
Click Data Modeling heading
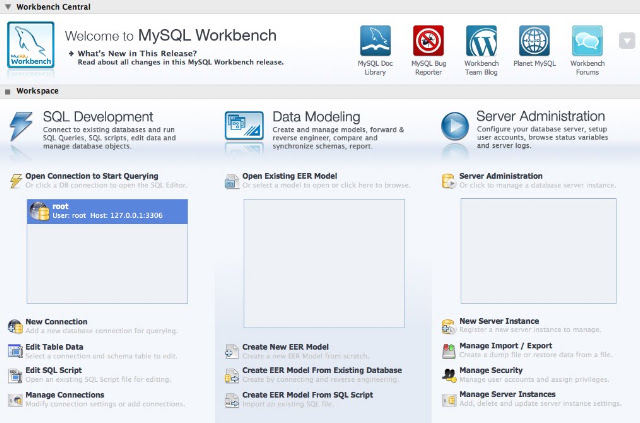click(316, 117)
